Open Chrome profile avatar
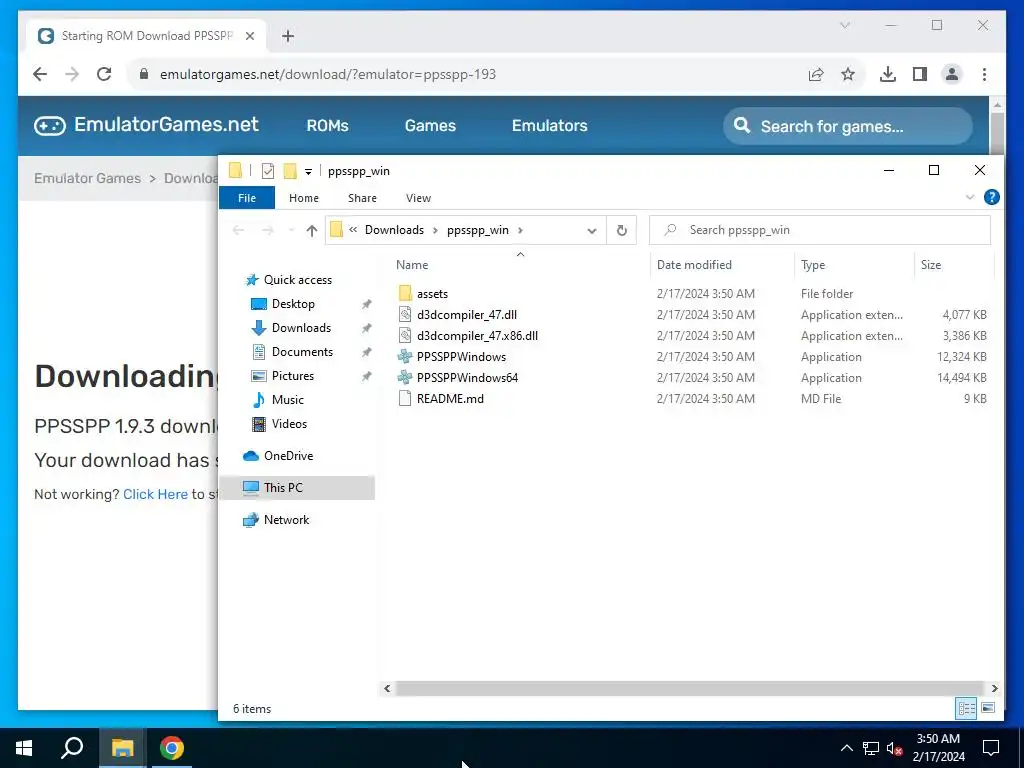The width and height of the screenshot is (1024, 768). point(952,74)
